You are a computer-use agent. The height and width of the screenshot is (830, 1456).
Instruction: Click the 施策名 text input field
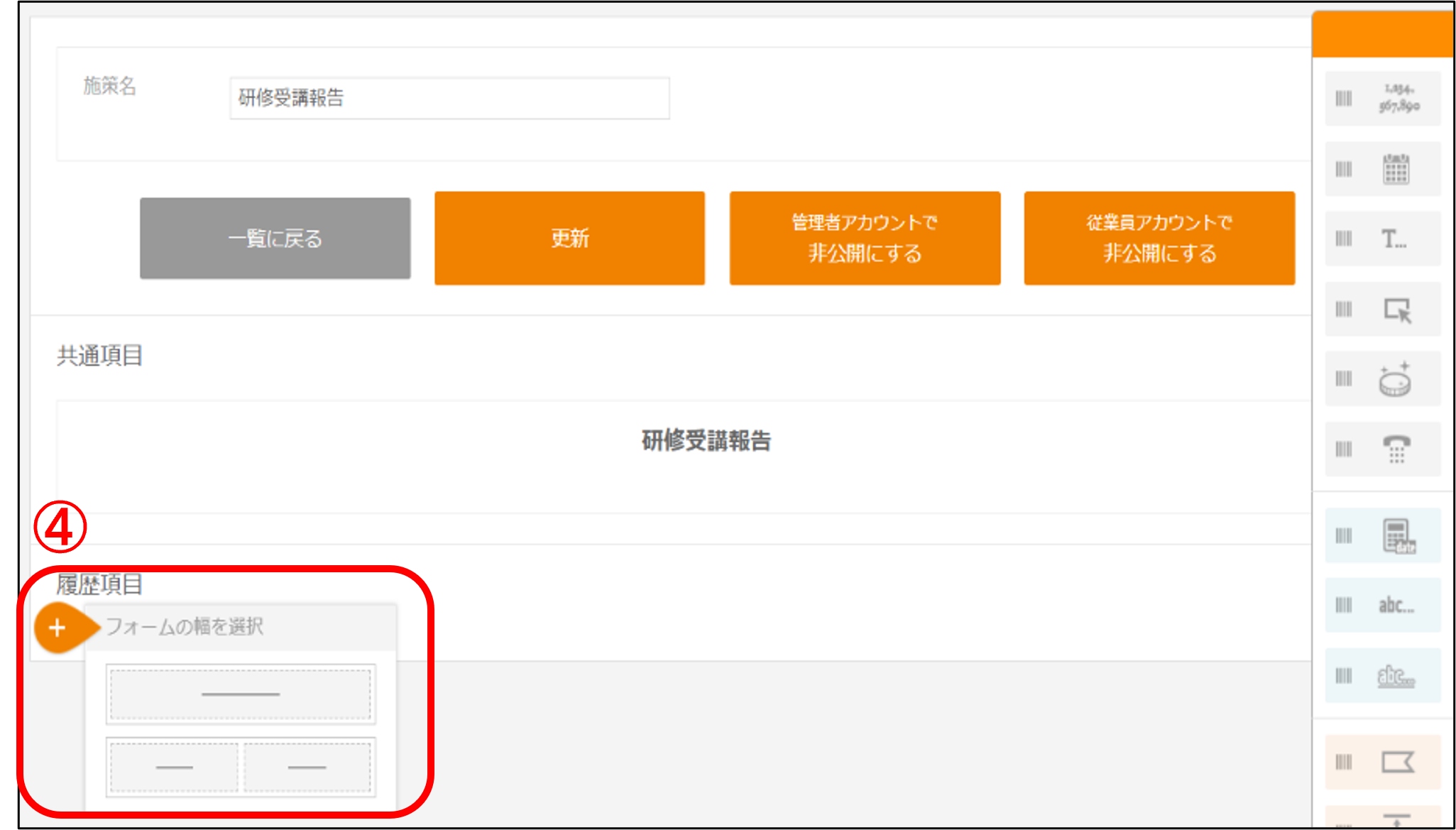tap(449, 98)
